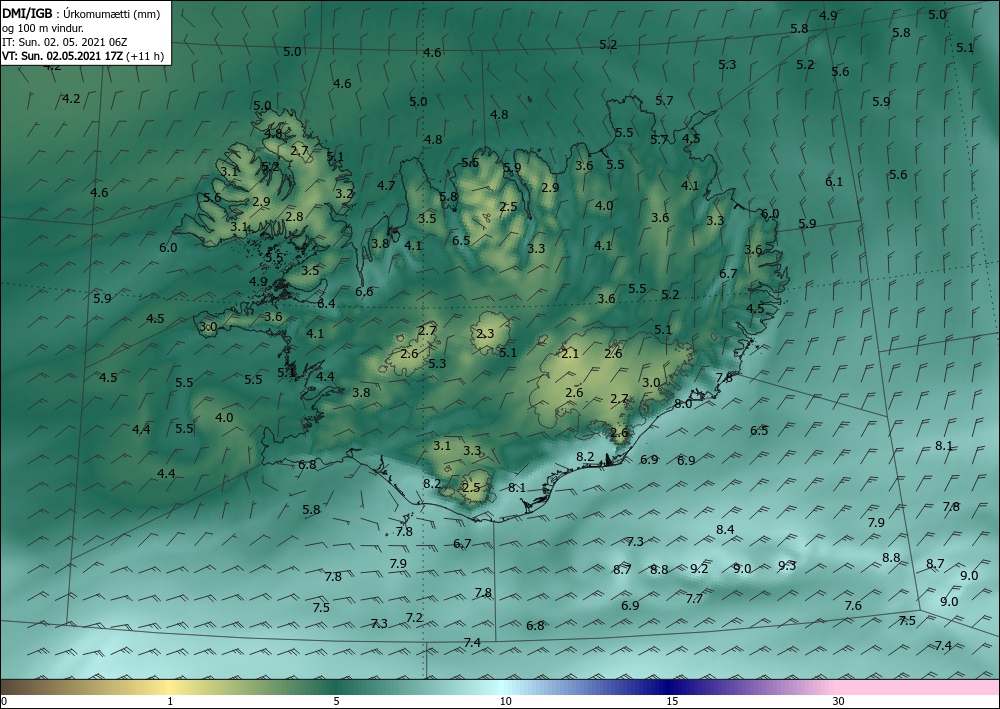Screen dimensions: 1000x709
Task: Select the 'IT: Sun. 02. 05. 2021 06Z' line
Action: pyautogui.click(x=65, y=42)
